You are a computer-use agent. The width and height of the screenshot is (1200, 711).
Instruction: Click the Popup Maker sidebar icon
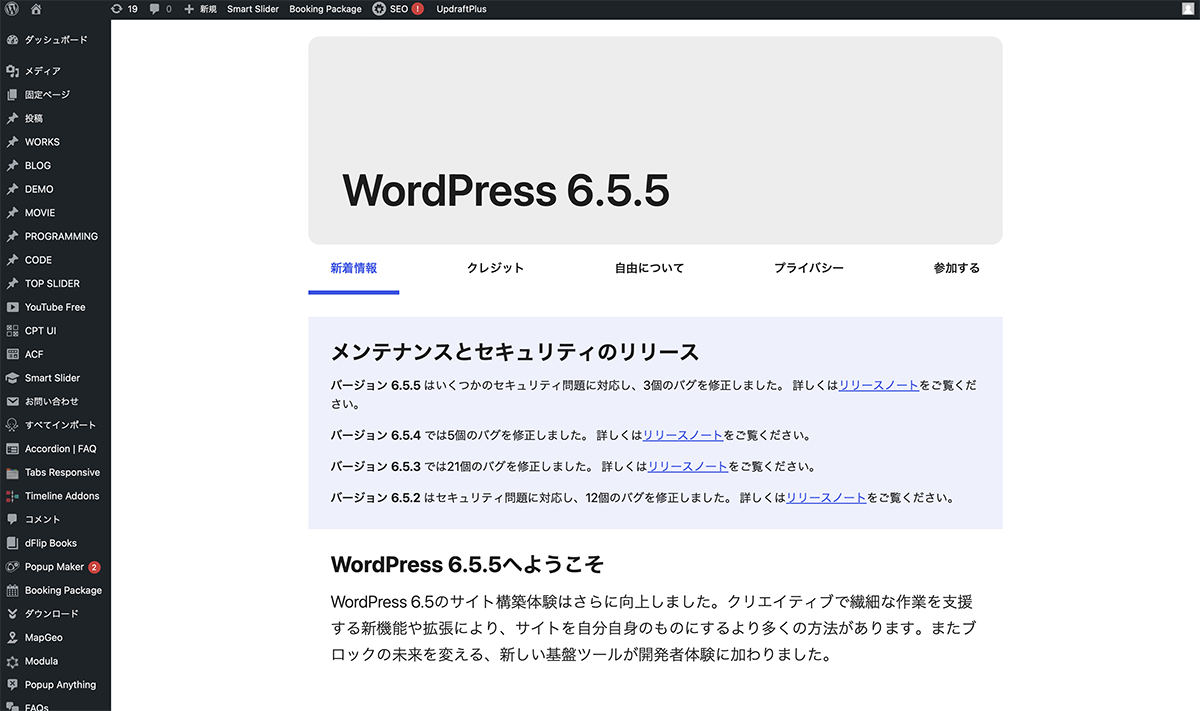(13, 567)
